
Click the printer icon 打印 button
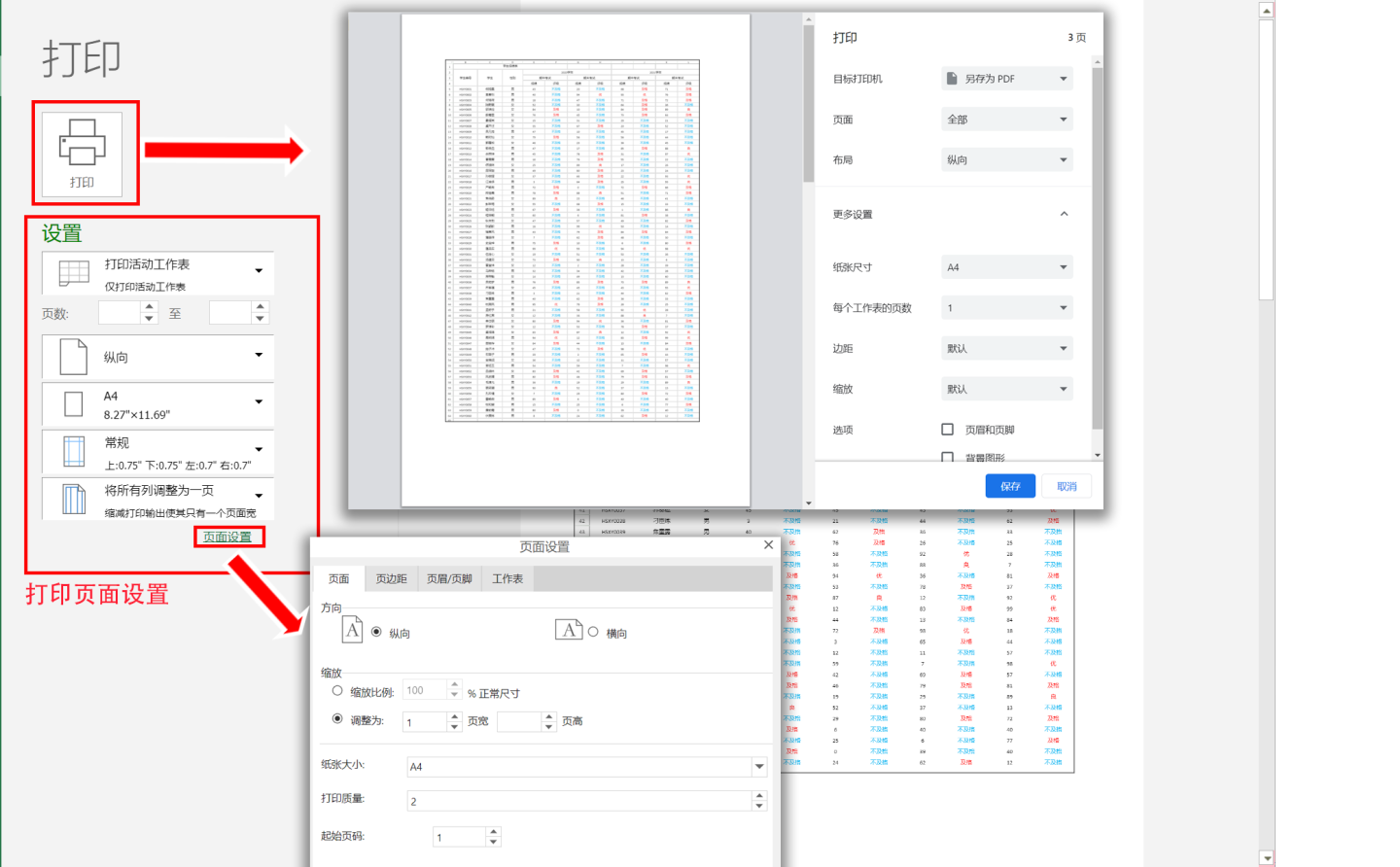[82, 154]
